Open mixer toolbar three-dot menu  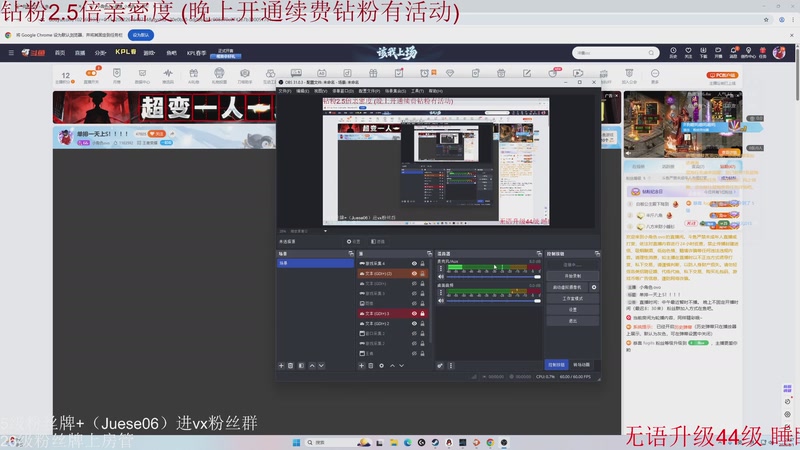pyautogui.click(x=451, y=366)
